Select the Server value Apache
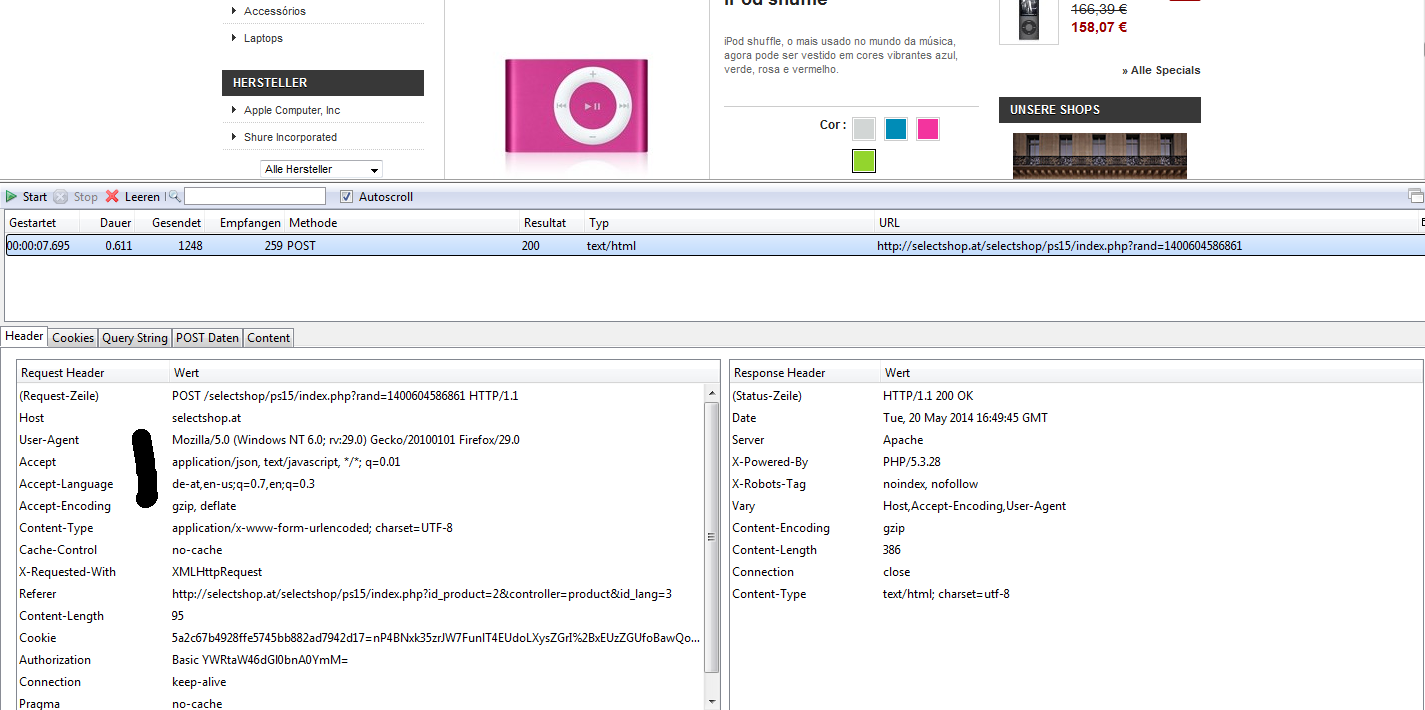 coord(903,440)
